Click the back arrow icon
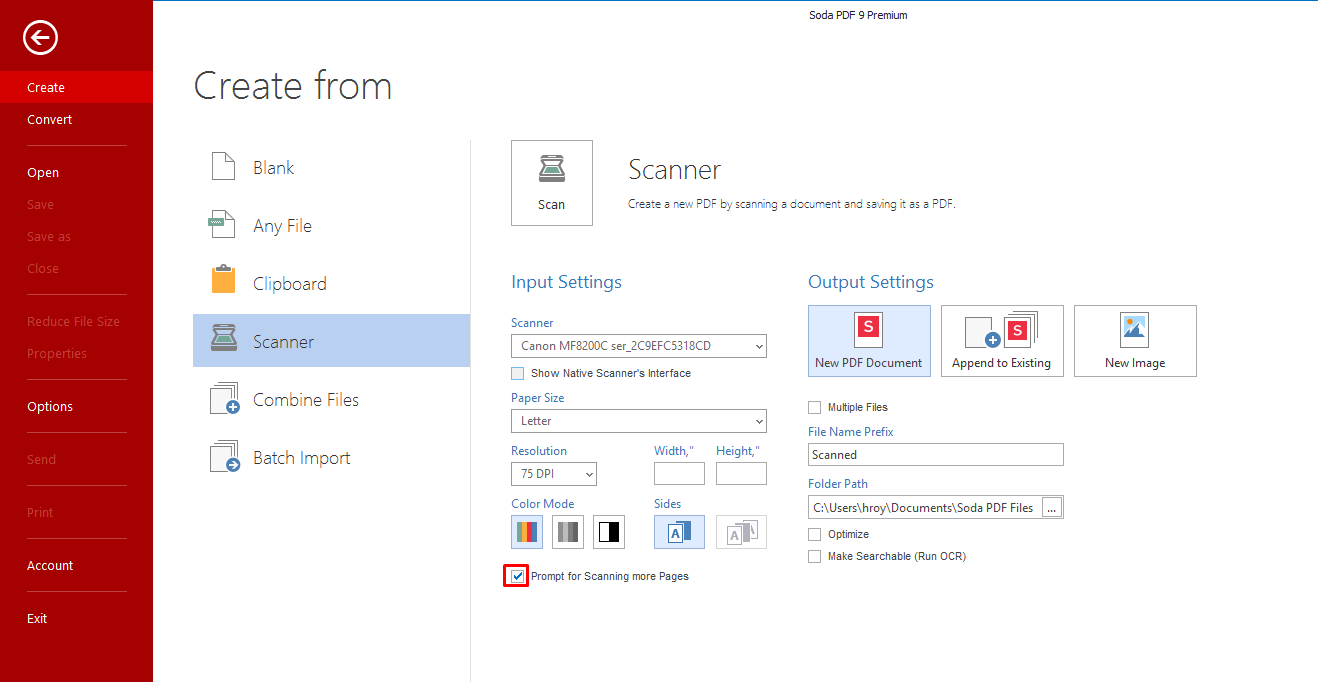Viewport: 1318px width, 682px height. (x=41, y=39)
